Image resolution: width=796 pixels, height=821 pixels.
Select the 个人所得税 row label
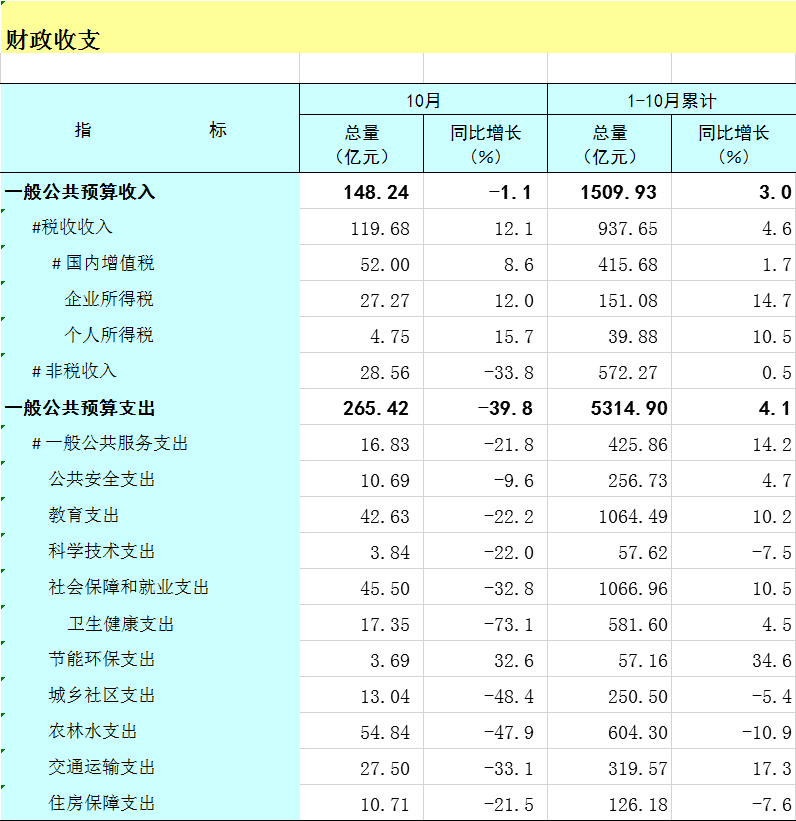[109, 335]
